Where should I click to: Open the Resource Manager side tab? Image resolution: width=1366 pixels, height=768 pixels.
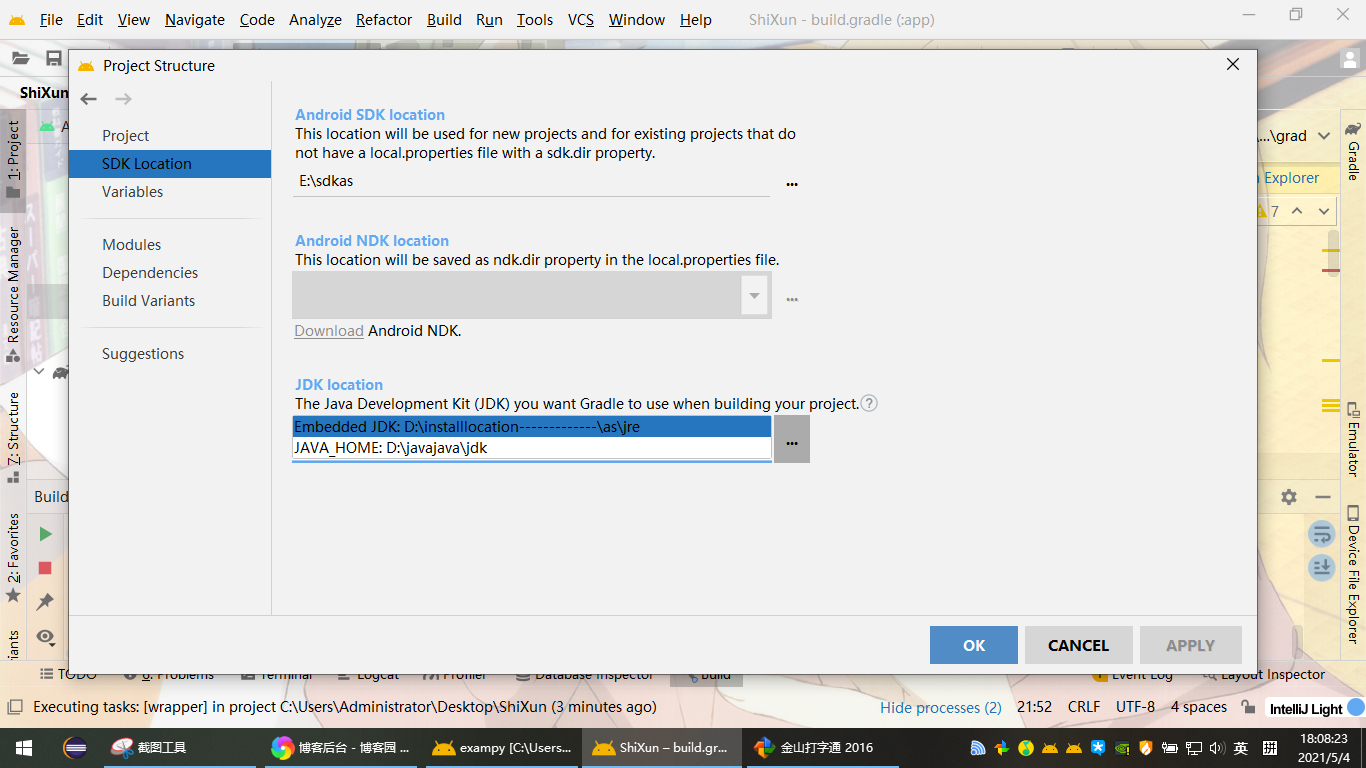[14, 294]
